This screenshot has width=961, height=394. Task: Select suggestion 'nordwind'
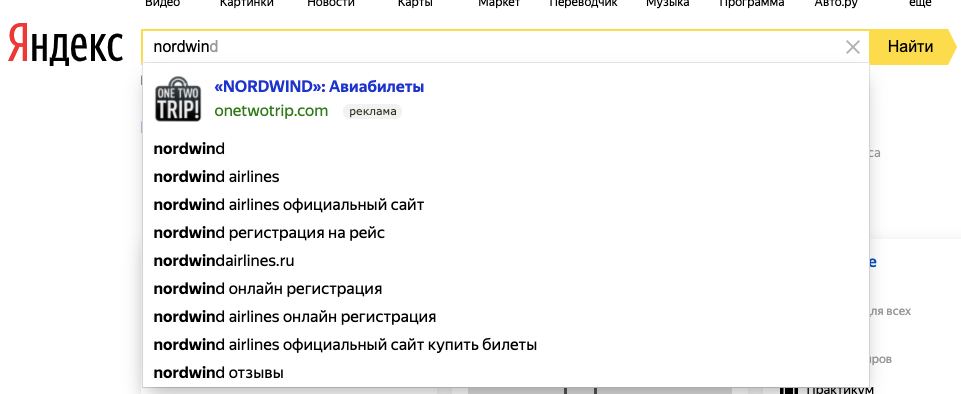(506, 148)
